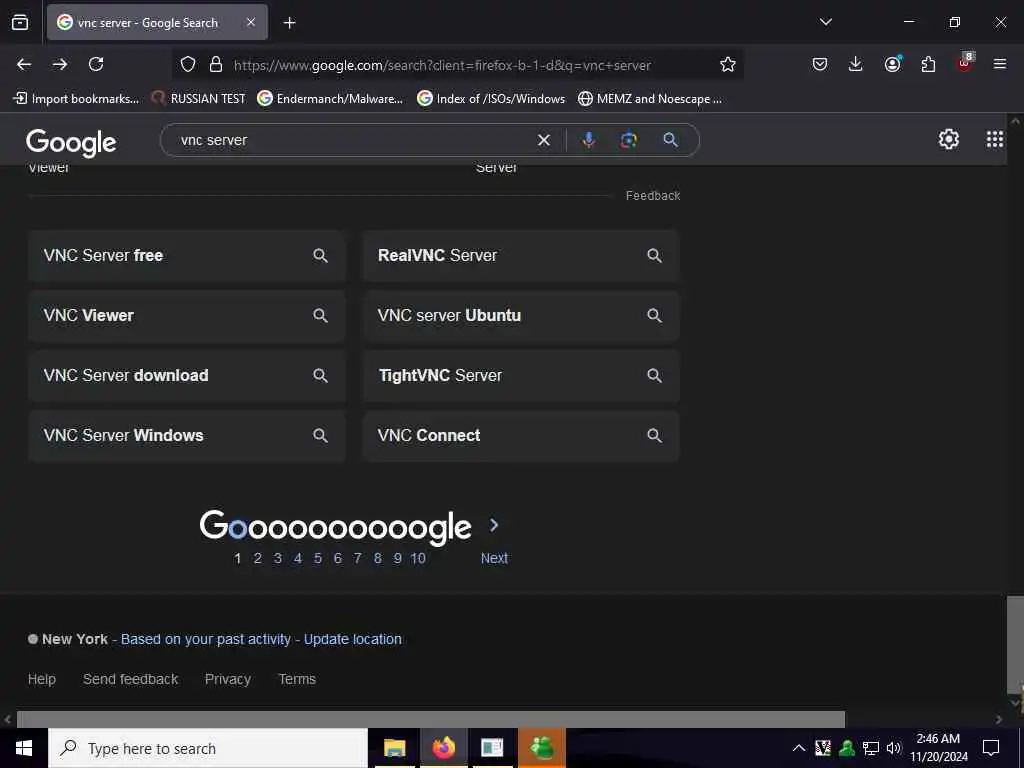List all tabs with the dropdown chevron

tap(825, 22)
